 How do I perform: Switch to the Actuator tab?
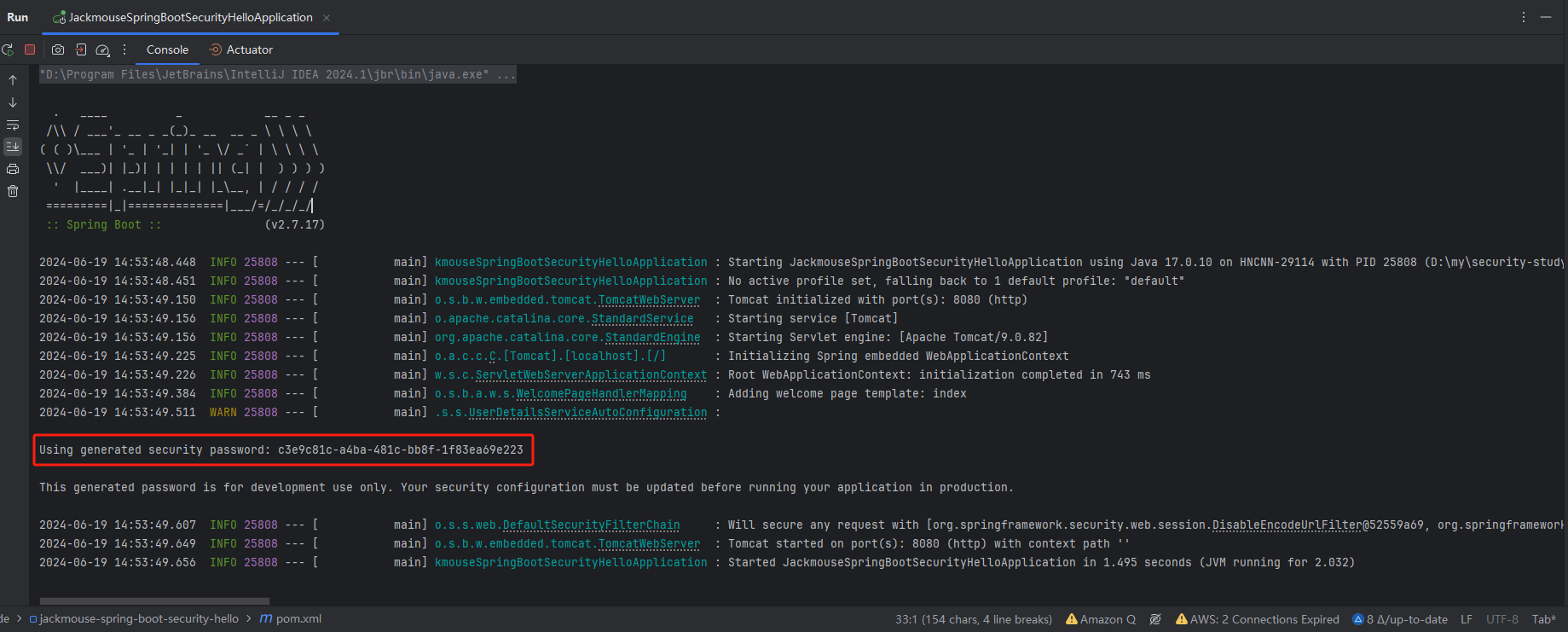[x=241, y=49]
